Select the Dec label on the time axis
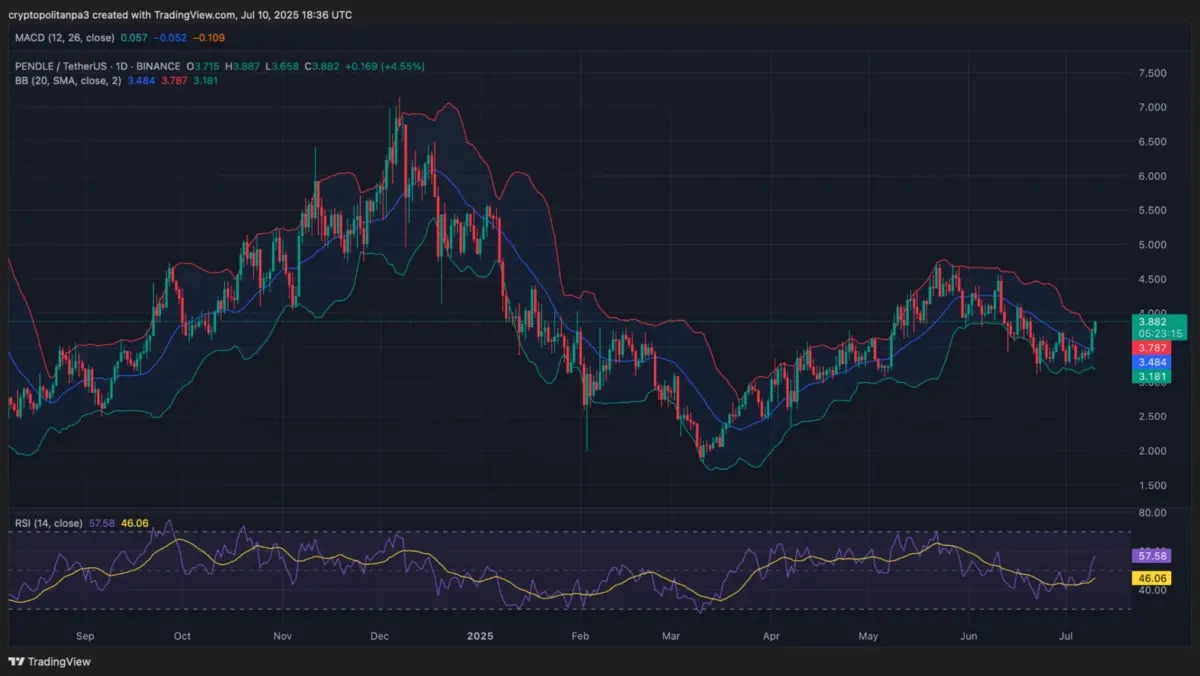 [379, 635]
